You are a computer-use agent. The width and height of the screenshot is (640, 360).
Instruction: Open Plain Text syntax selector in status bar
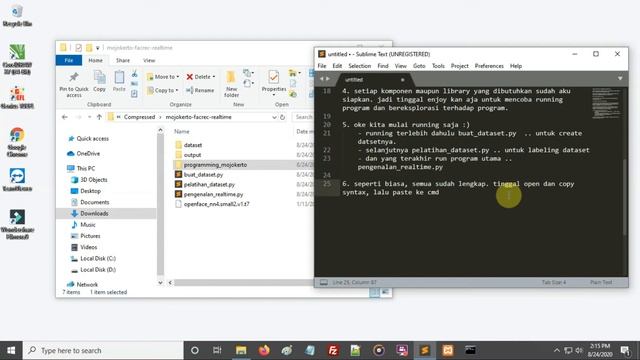(x=601, y=282)
